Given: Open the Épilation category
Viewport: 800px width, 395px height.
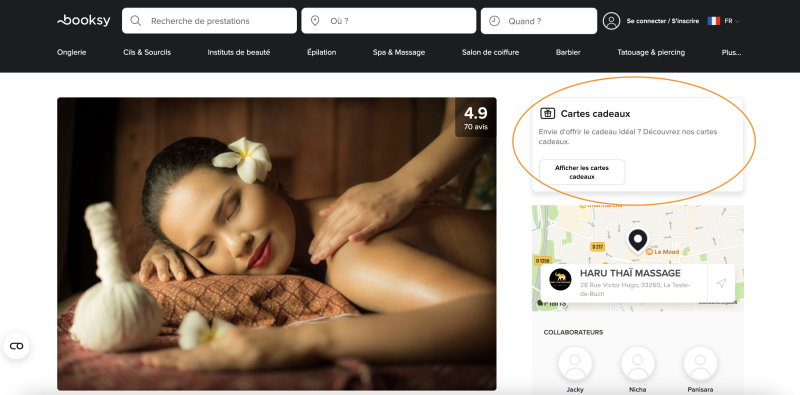Looking at the screenshot, I should tap(321, 52).
